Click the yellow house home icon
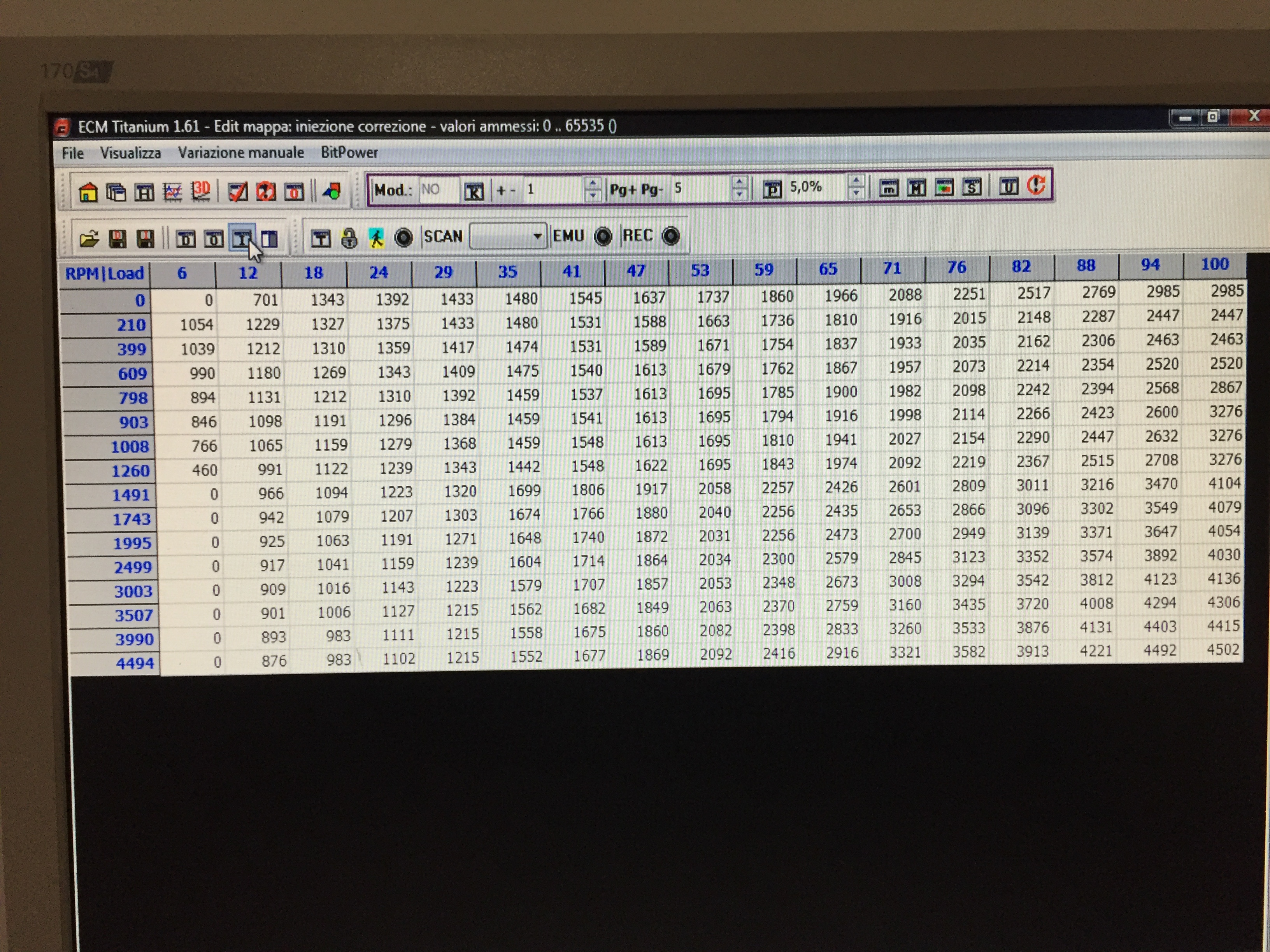Screen dimensions: 1270x952 (x=88, y=192)
